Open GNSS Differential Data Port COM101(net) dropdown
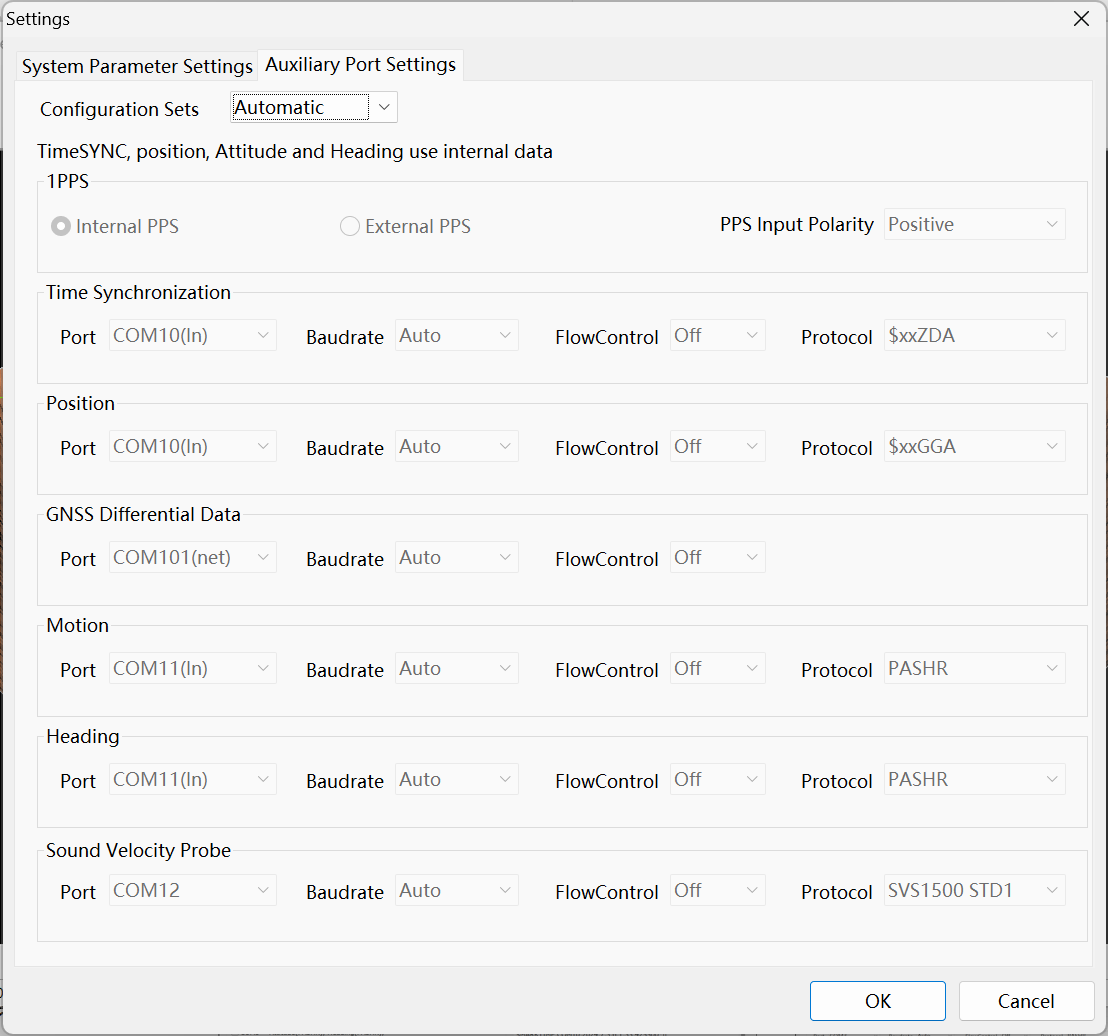1108x1036 pixels. (x=192, y=558)
